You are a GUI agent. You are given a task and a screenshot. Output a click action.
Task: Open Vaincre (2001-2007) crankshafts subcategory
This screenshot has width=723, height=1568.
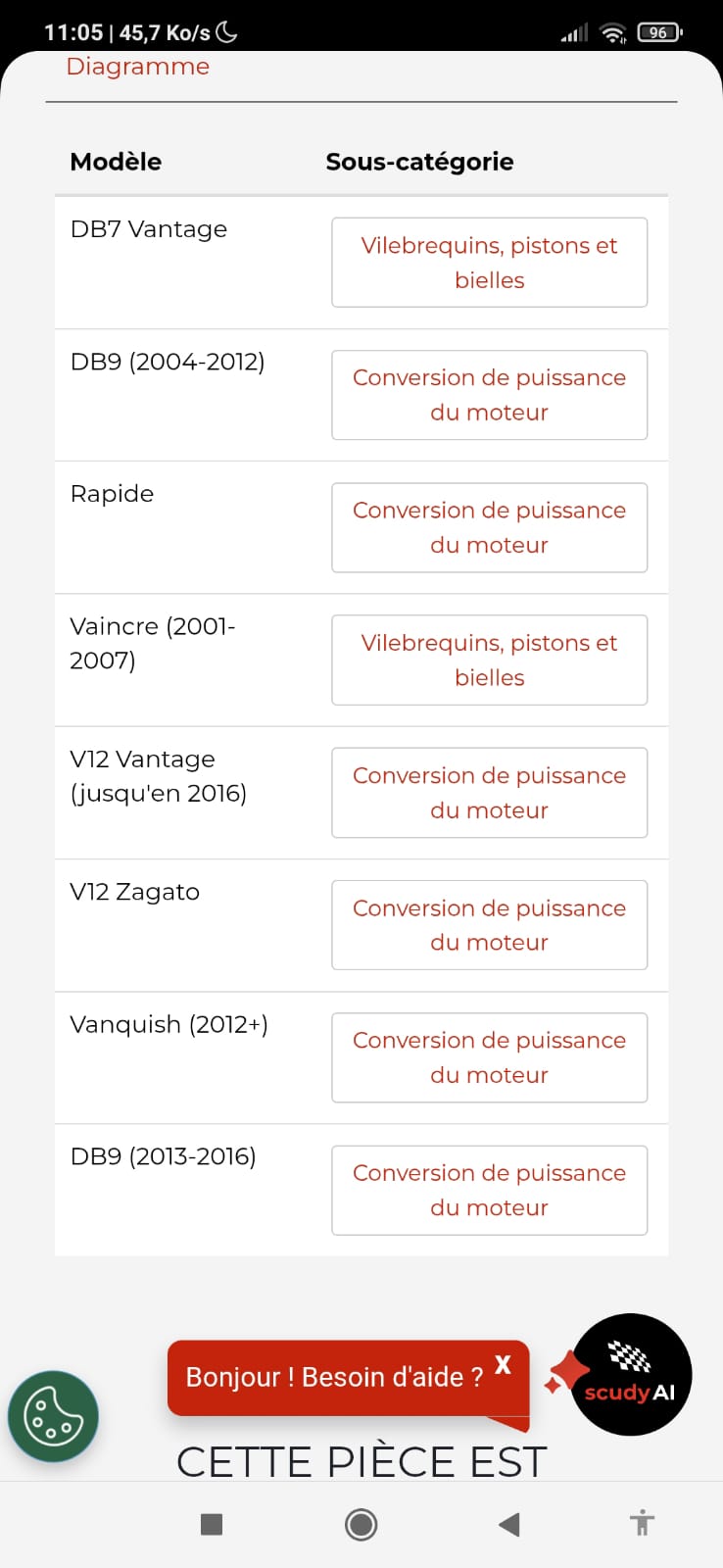[489, 660]
